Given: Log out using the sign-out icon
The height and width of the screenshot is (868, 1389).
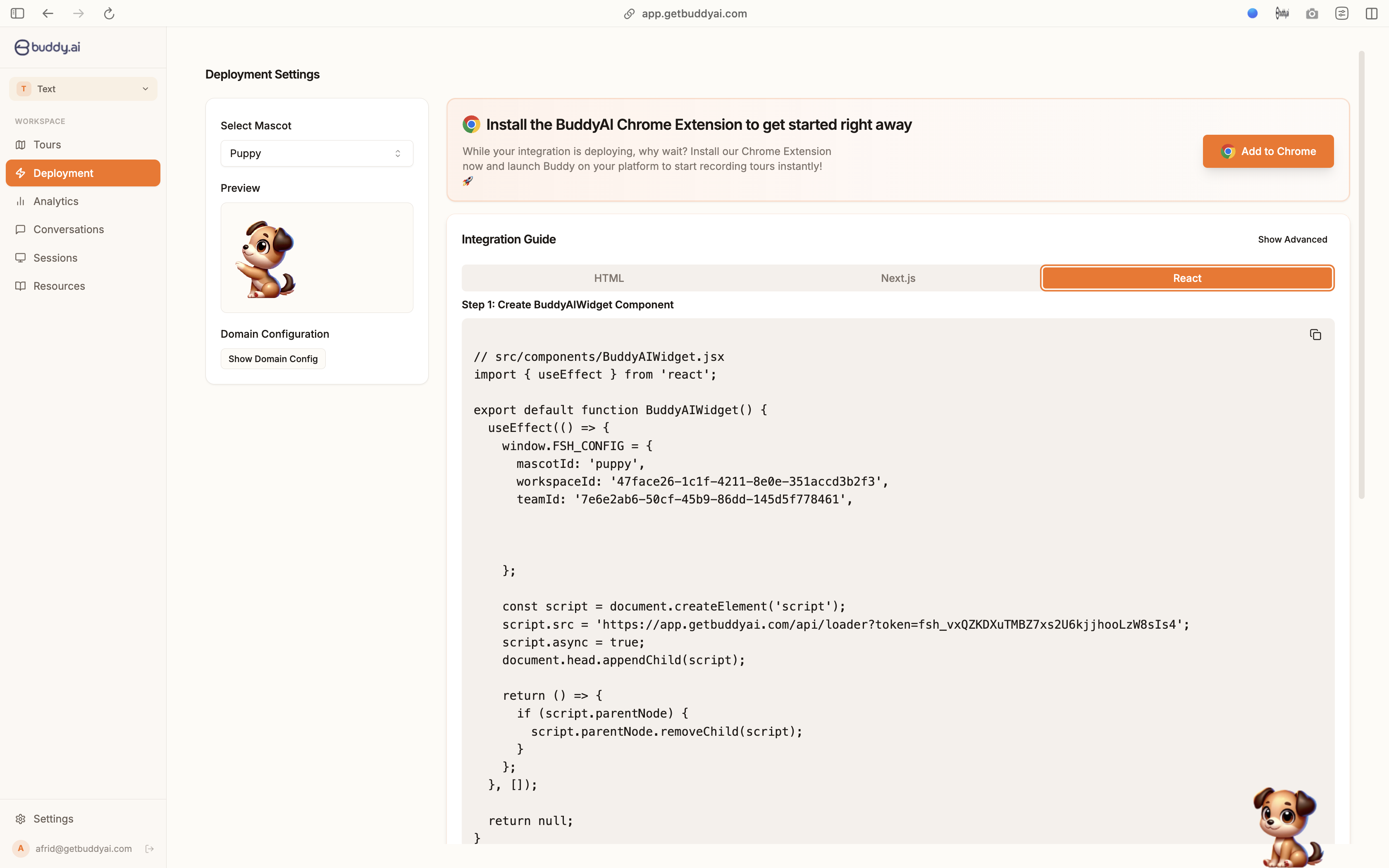Looking at the screenshot, I should 150,849.
